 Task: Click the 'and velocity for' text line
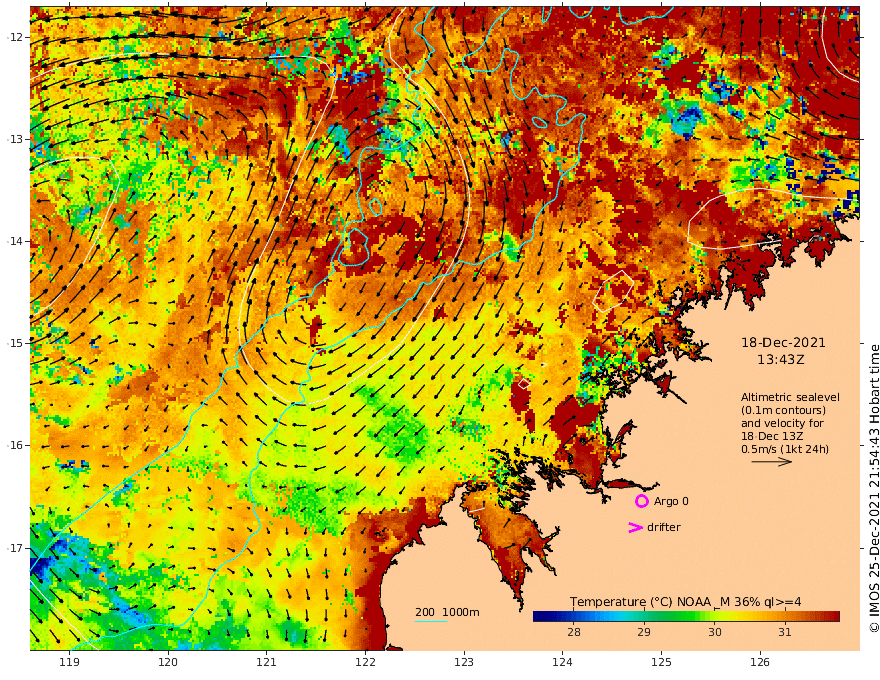coord(782,423)
